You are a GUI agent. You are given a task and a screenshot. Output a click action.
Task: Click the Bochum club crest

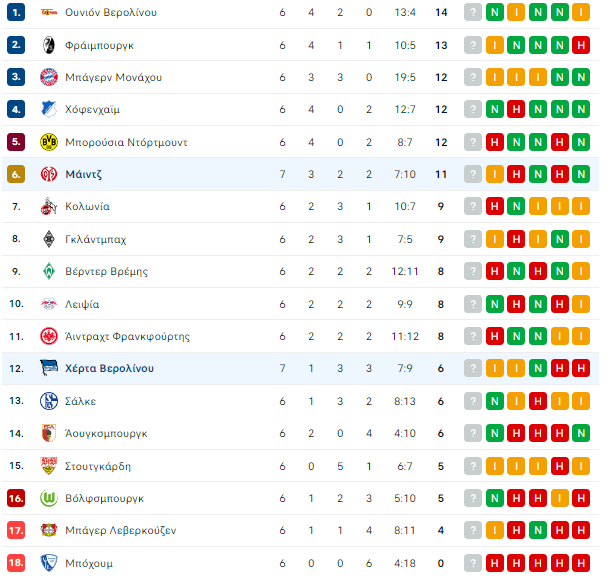49,563
